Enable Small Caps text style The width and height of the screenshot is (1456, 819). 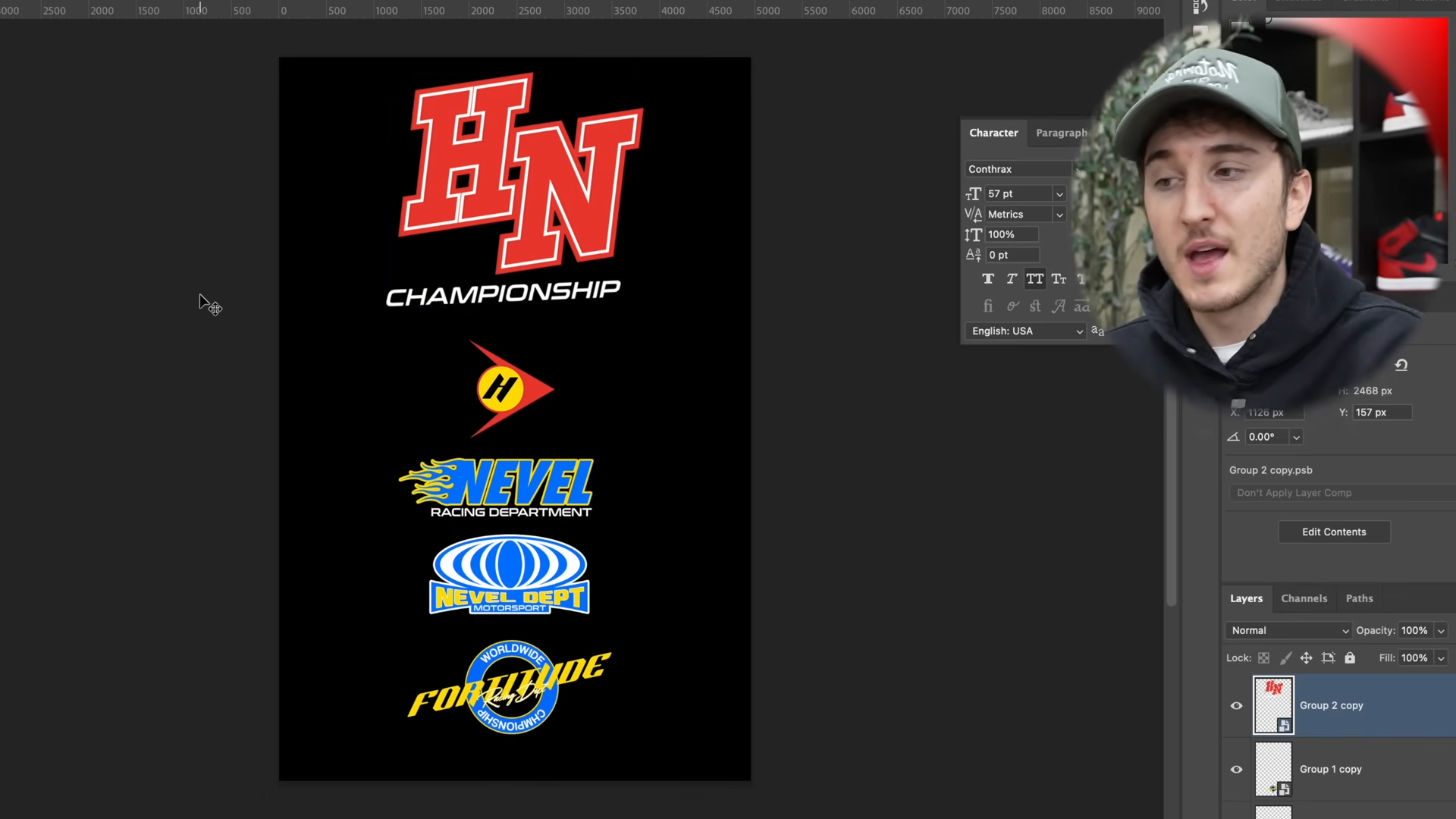pyautogui.click(x=1059, y=279)
